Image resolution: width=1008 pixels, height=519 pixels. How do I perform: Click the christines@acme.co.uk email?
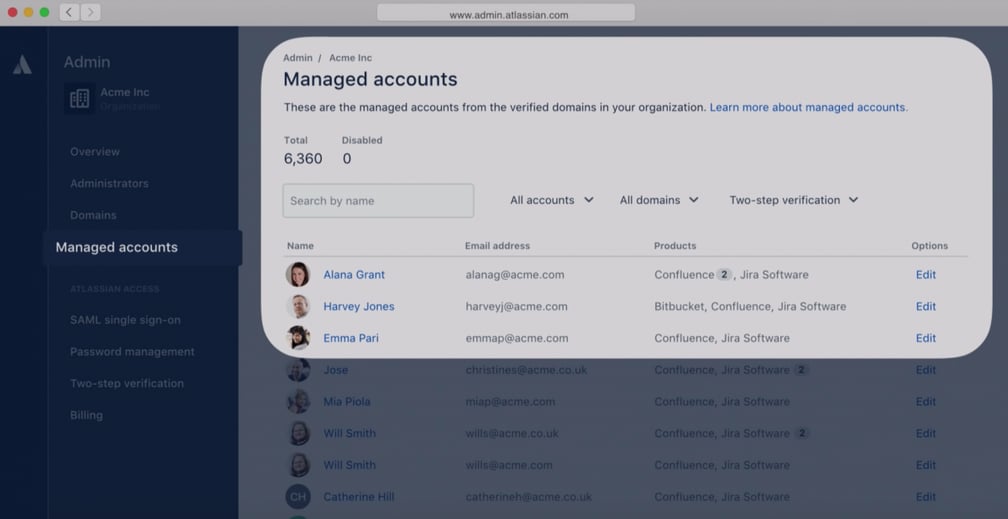pyautogui.click(x=526, y=370)
